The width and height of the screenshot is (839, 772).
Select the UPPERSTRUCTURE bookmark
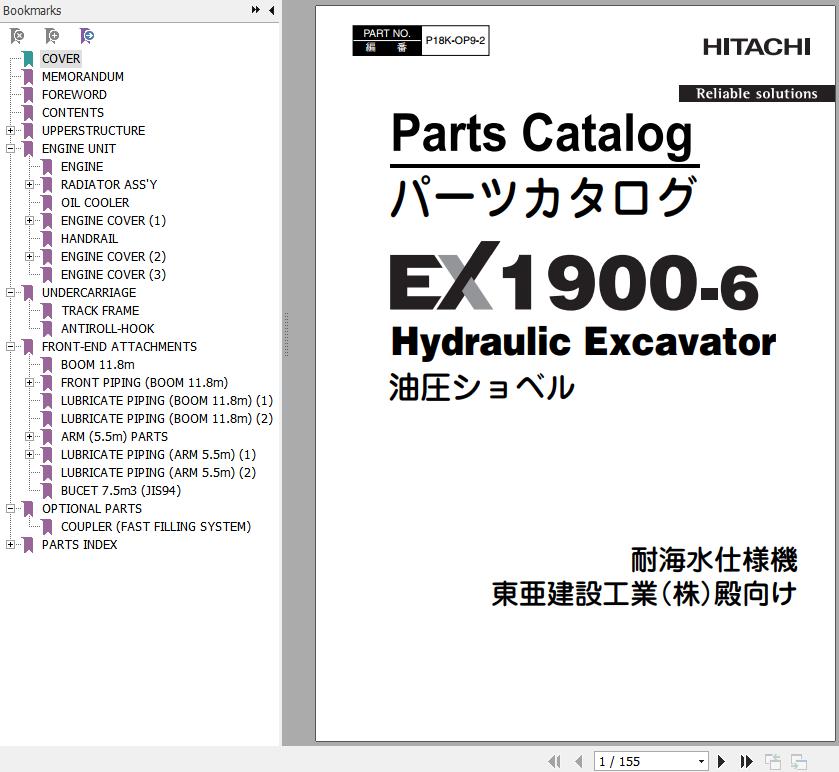[x=94, y=131]
